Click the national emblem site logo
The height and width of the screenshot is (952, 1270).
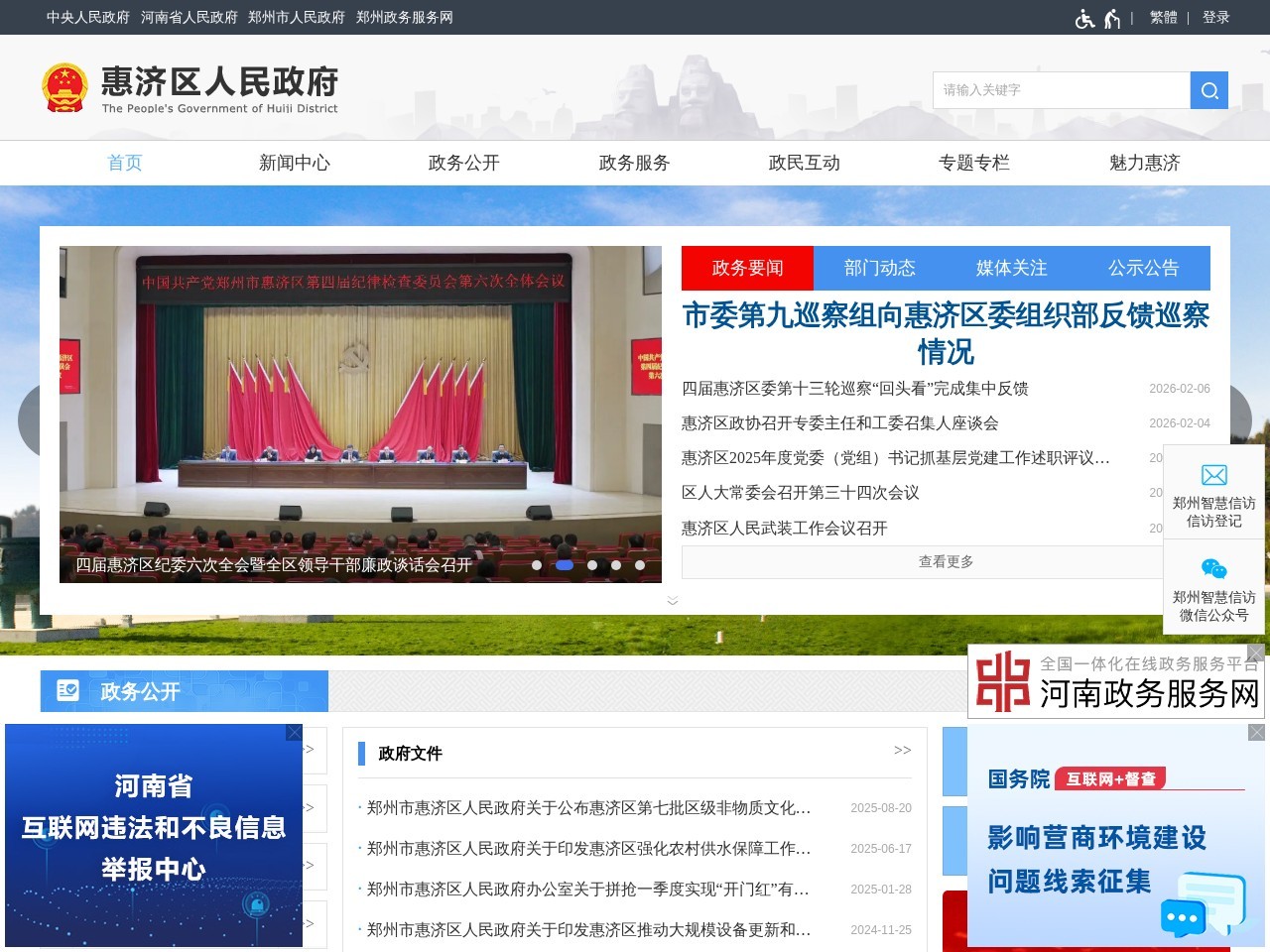(64, 86)
